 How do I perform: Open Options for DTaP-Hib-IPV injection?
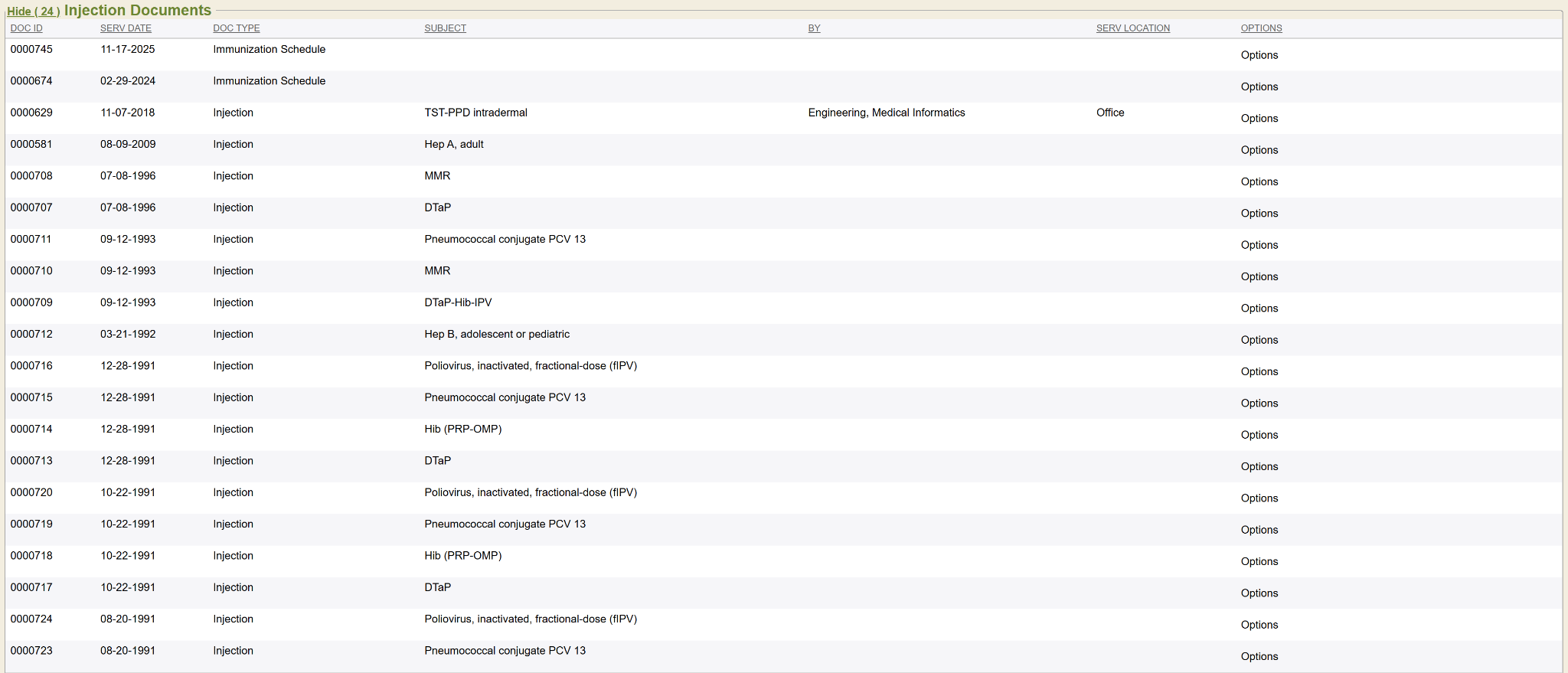(1259, 309)
